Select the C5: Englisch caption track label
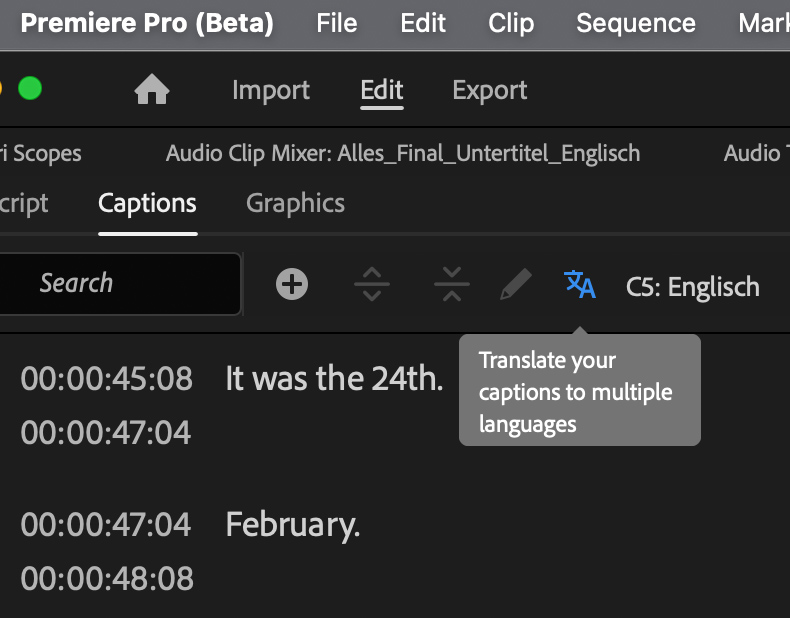 click(x=692, y=287)
